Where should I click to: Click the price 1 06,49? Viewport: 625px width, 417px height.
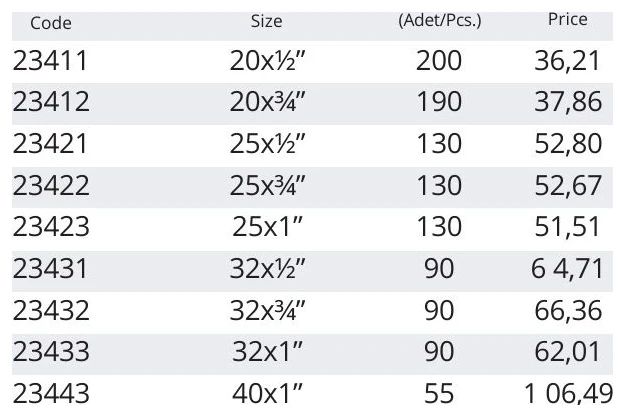(x=569, y=393)
